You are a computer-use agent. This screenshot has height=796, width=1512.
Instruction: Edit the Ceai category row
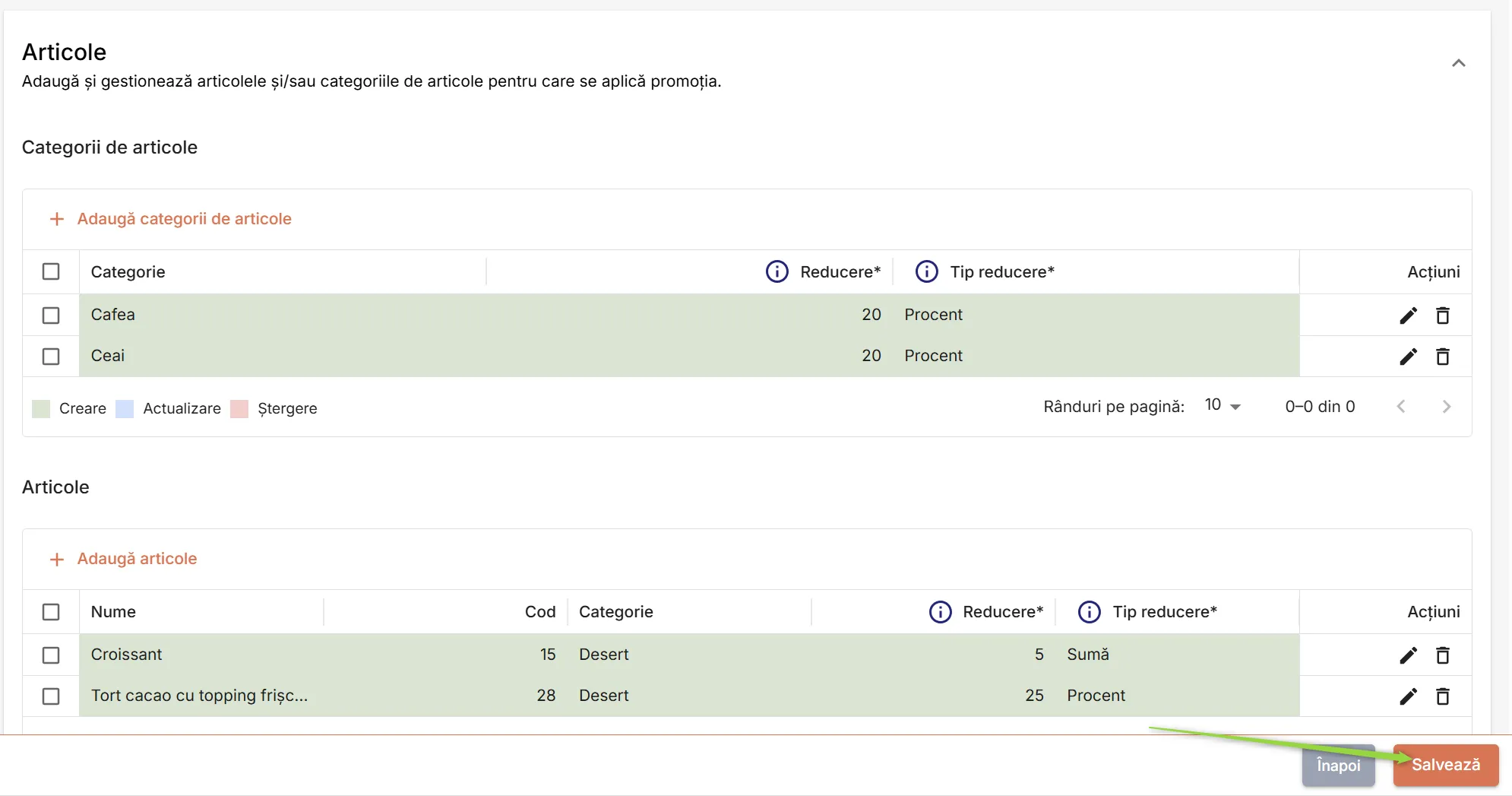pos(1408,357)
